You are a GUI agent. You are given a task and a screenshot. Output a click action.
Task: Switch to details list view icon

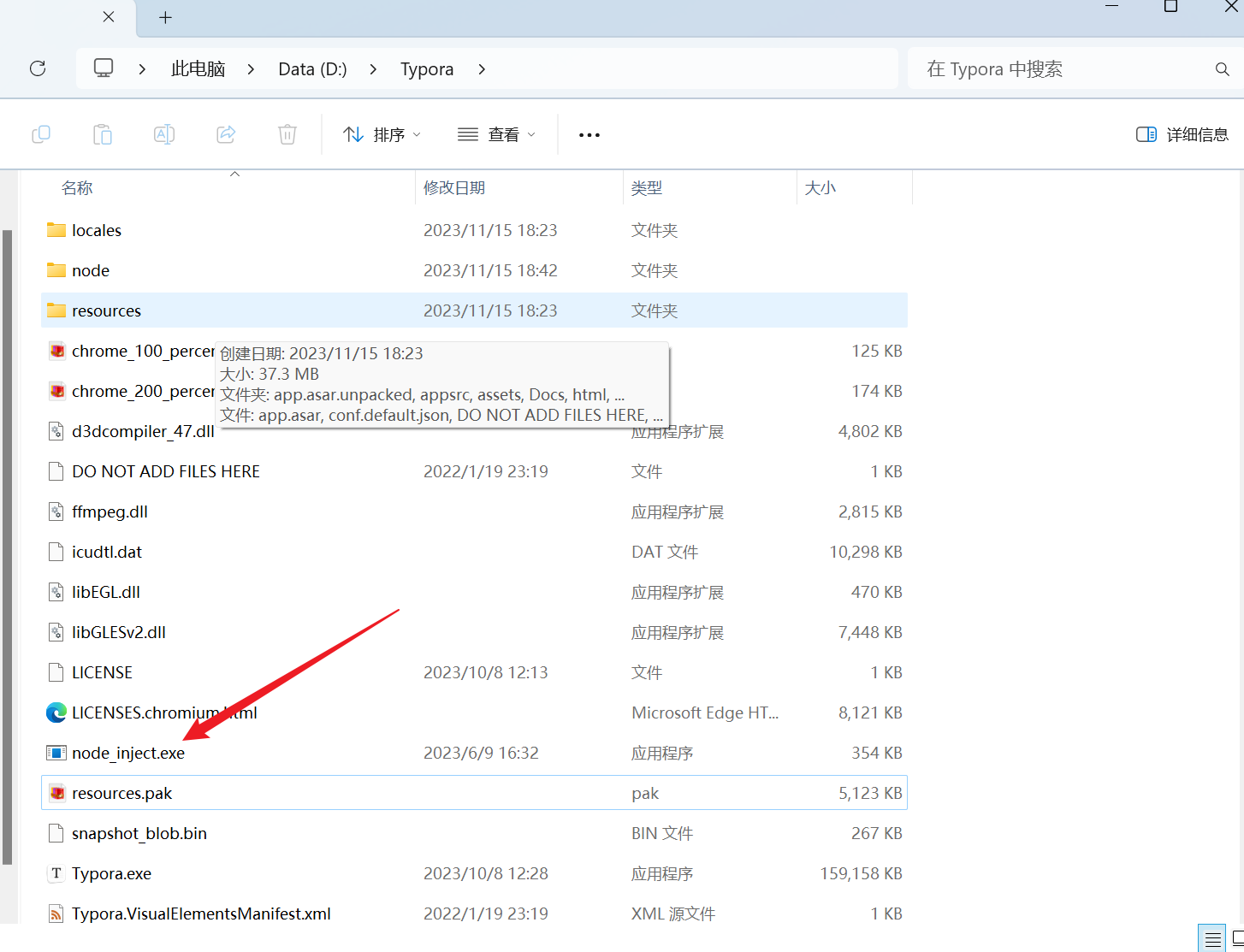pyautogui.click(x=1211, y=938)
